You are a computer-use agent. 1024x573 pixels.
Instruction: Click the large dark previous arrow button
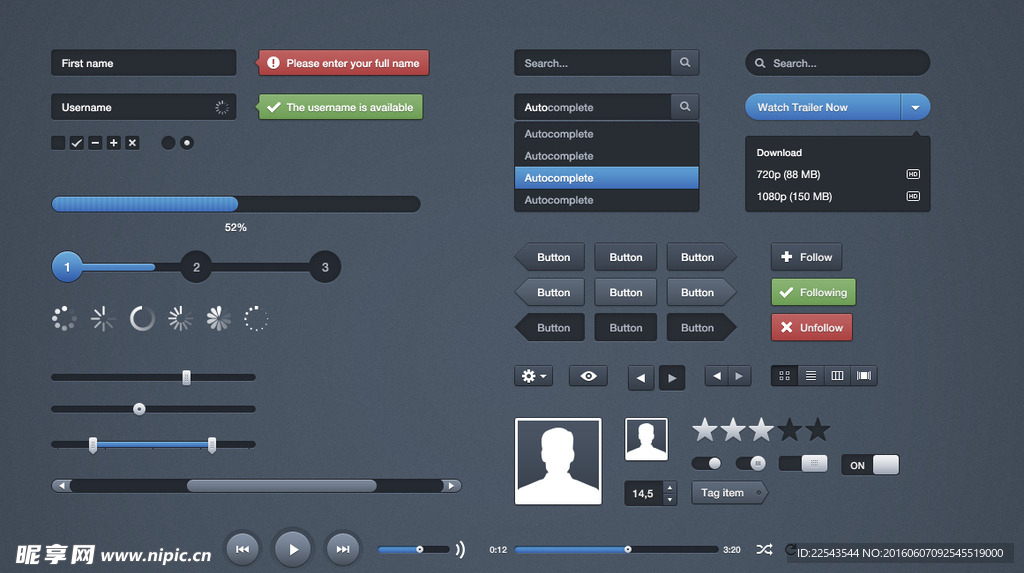click(641, 378)
